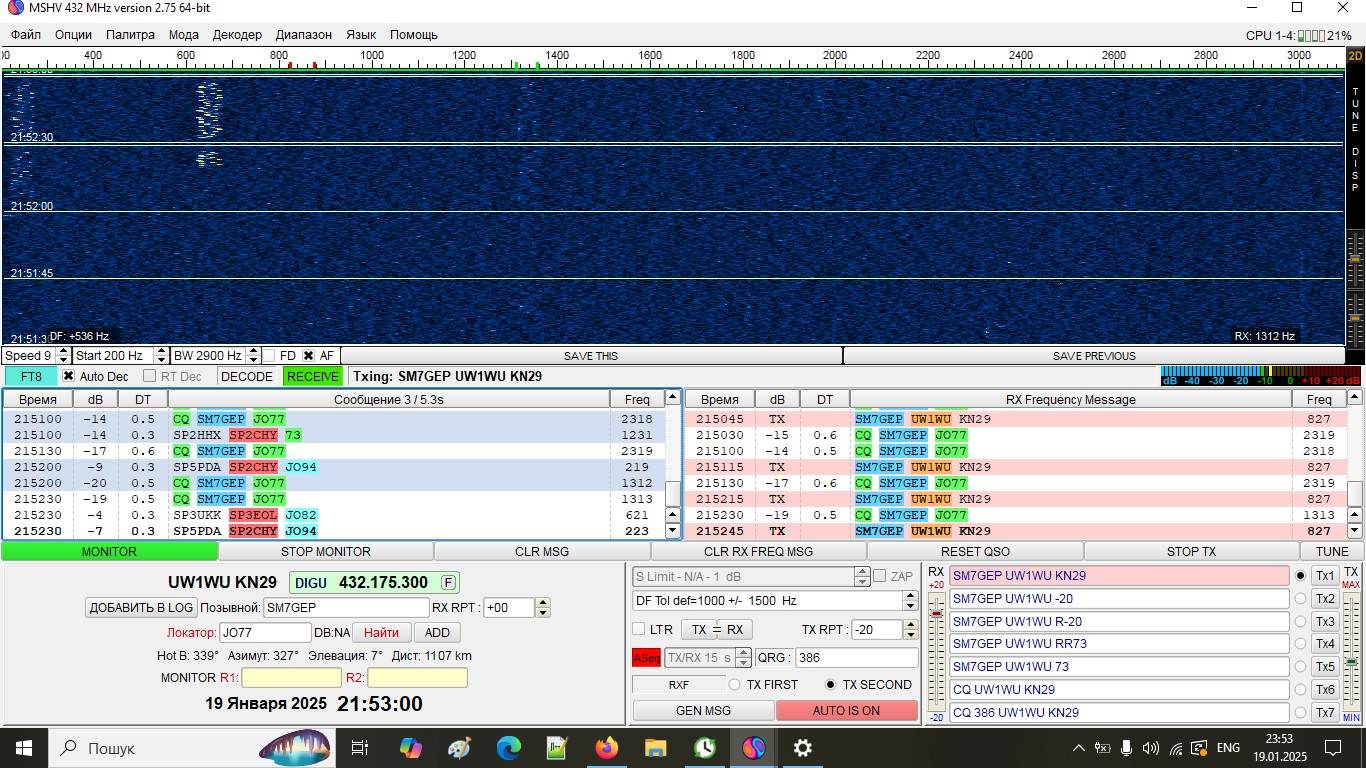This screenshot has height=768, width=1366.
Task: Launch Copilot from the taskbar
Action: 410,748
